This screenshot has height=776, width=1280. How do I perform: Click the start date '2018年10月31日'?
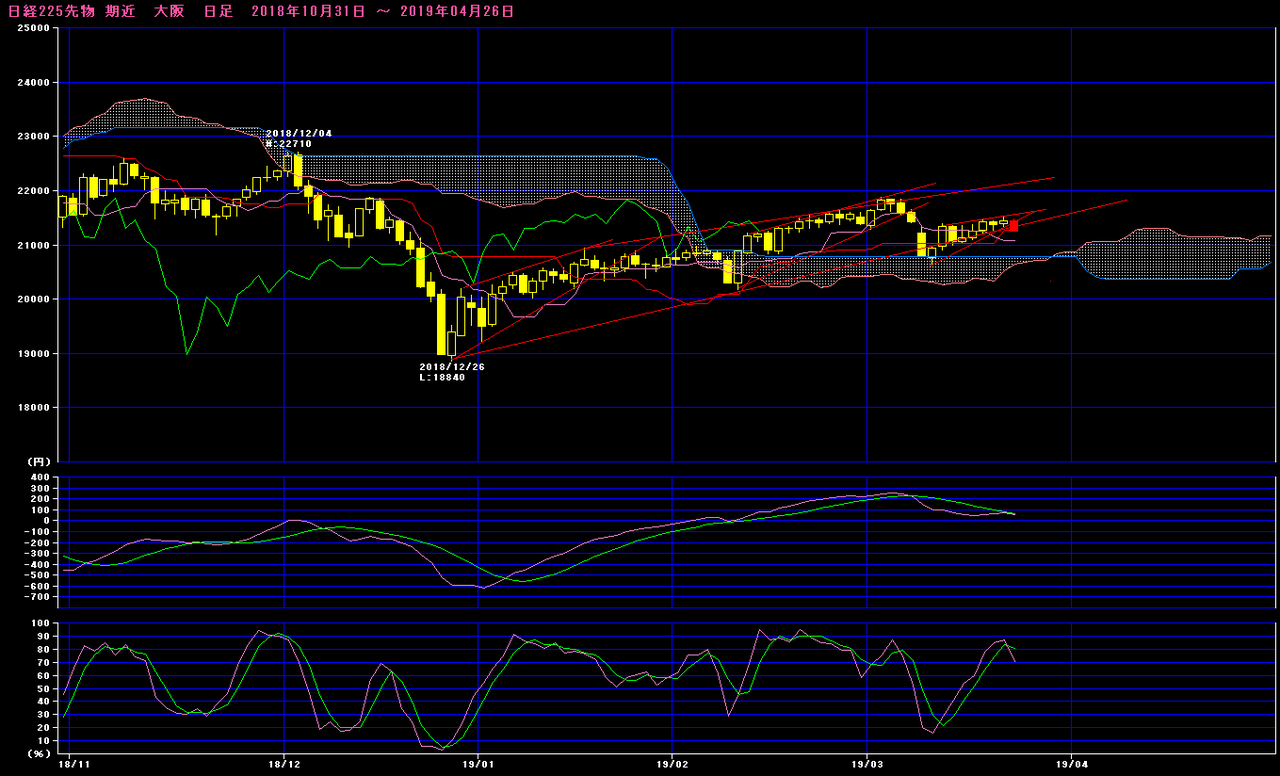click(309, 11)
